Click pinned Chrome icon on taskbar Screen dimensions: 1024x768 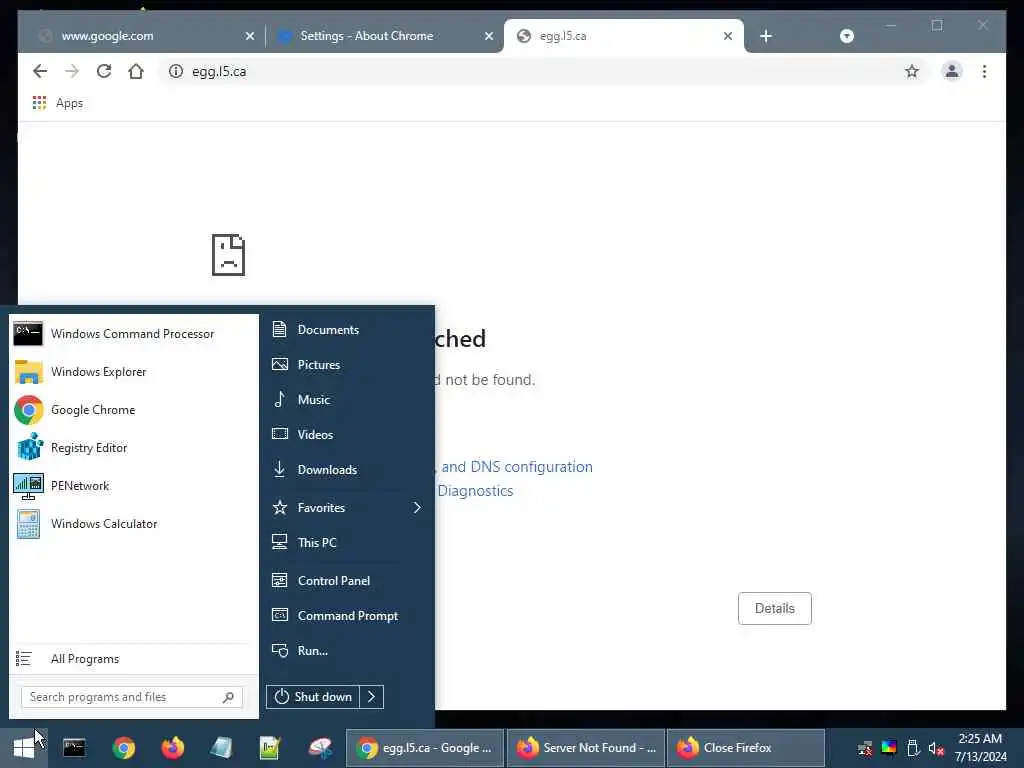[123, 748]
